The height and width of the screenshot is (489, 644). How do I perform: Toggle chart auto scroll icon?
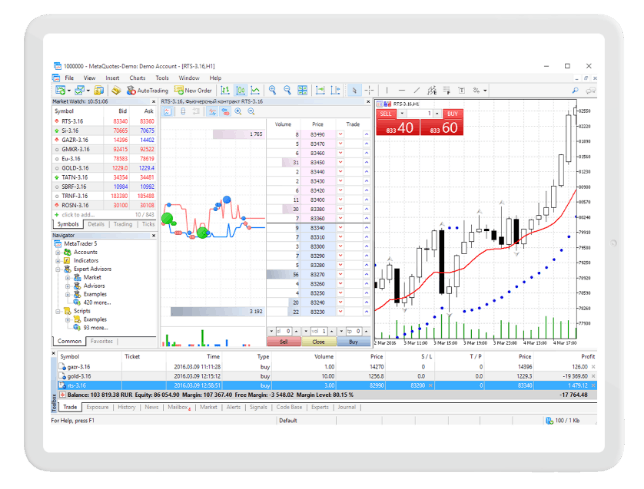[320, 90]
